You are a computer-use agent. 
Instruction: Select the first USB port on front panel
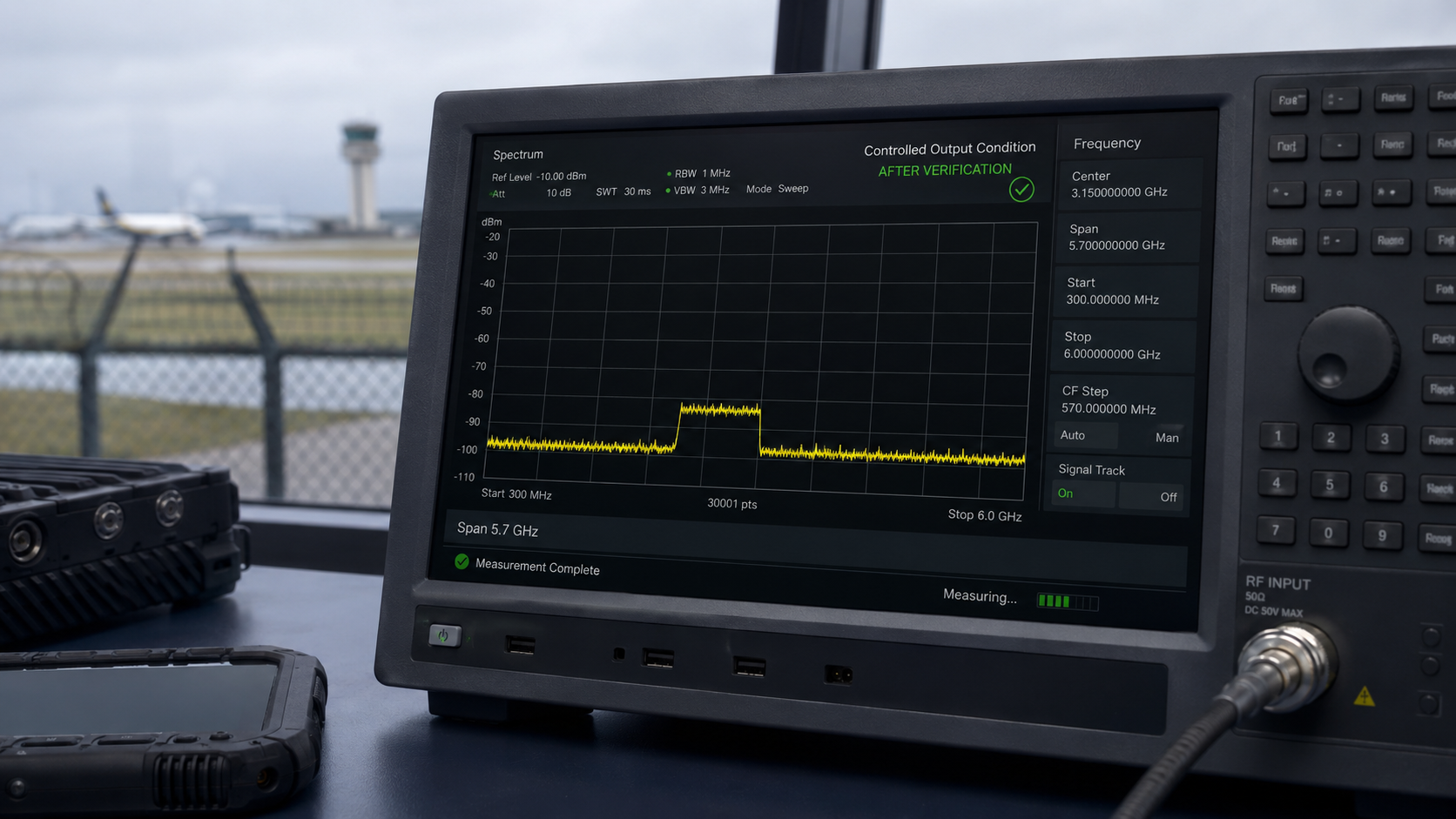[x=521, y=644]
